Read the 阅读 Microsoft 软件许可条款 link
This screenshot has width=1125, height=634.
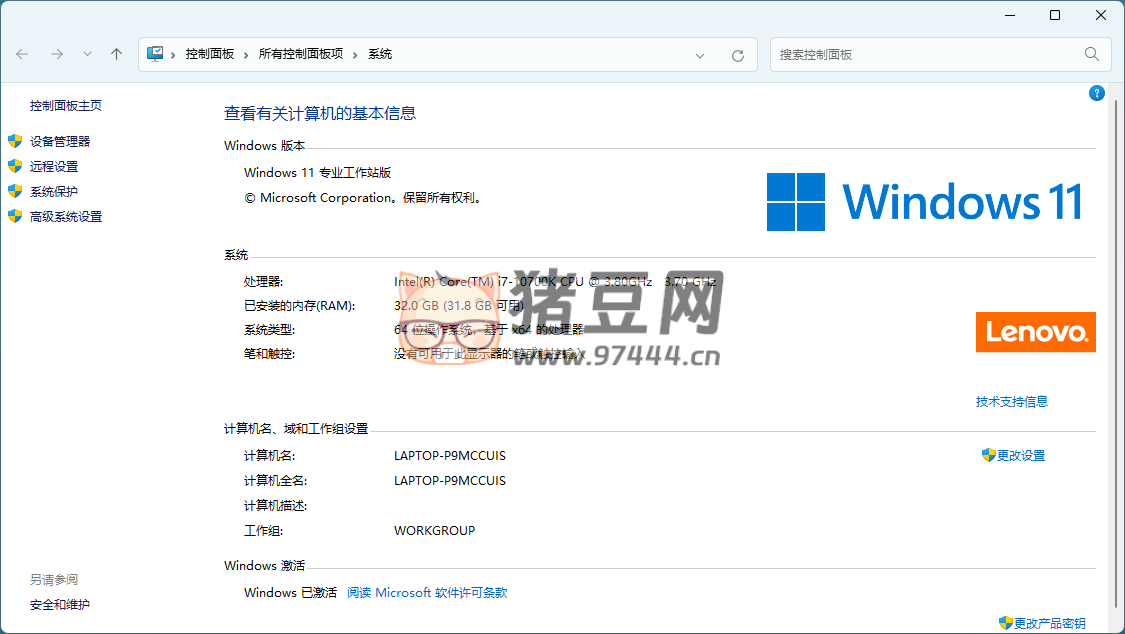coord(427,593)
